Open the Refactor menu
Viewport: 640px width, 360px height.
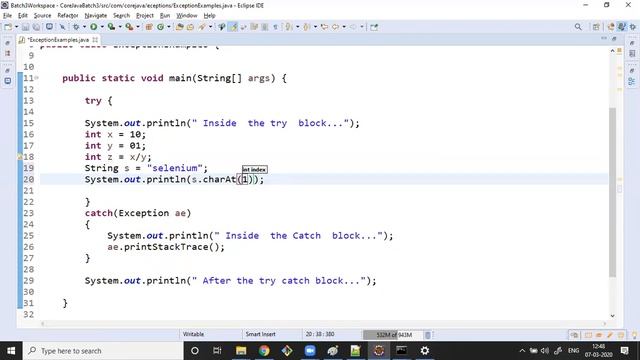click(x=68, y=16)
